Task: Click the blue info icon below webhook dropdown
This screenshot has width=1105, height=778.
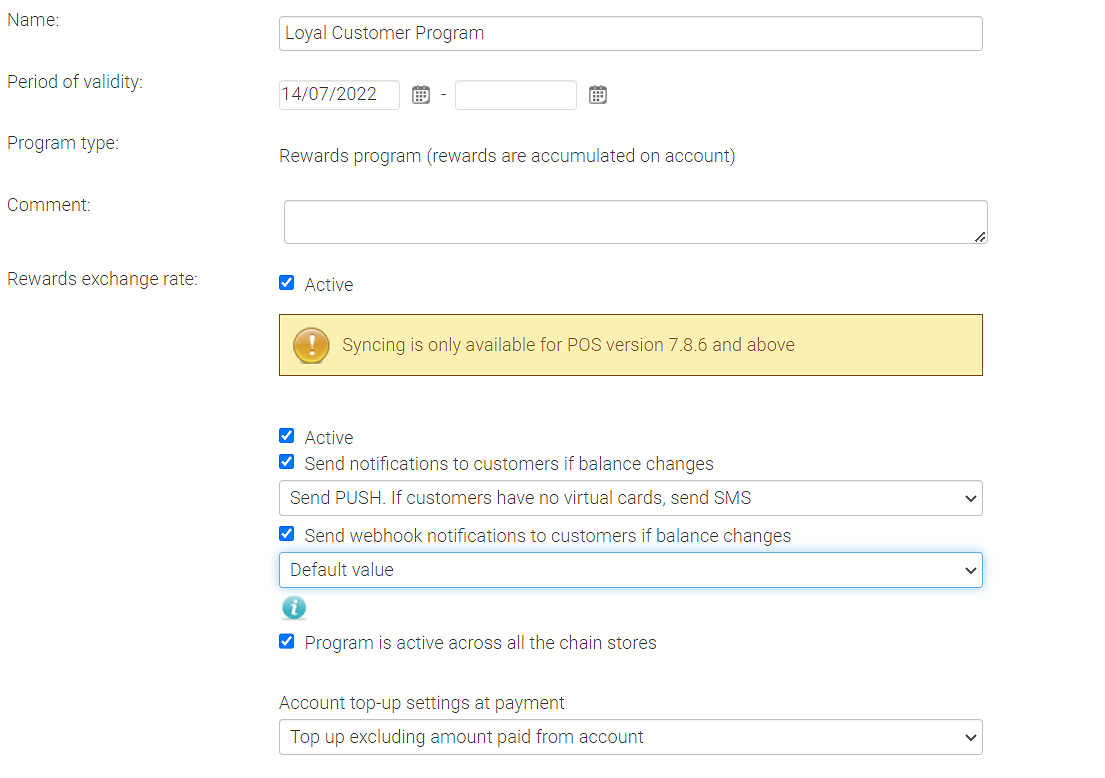Action: point(293,608)
